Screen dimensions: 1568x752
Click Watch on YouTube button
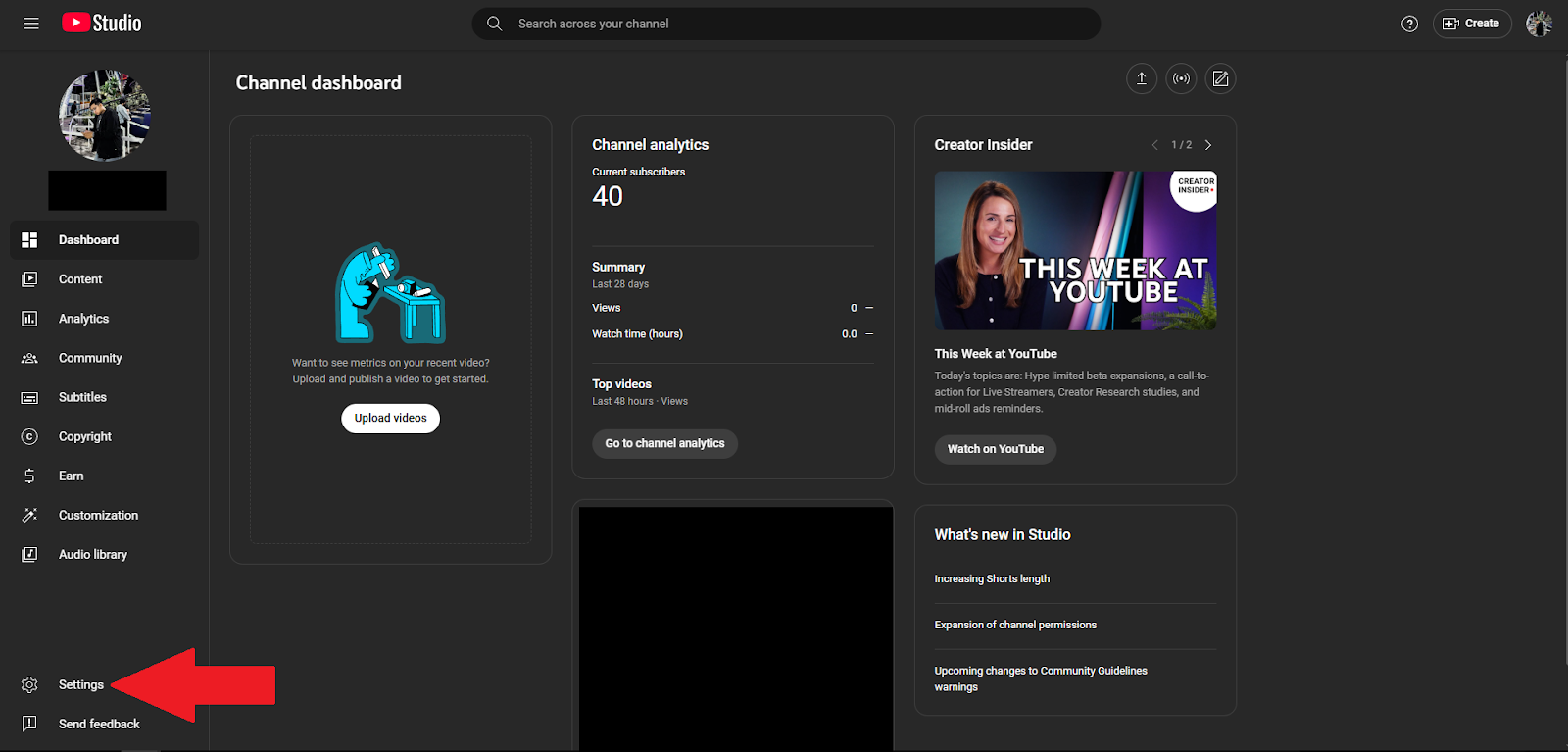click(995, 449)
